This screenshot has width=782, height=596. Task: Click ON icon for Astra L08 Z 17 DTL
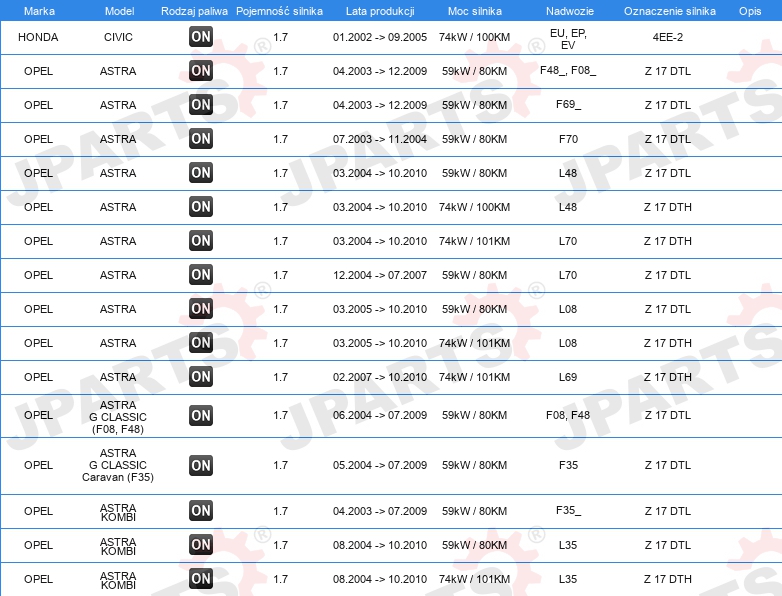coord(201,308)
